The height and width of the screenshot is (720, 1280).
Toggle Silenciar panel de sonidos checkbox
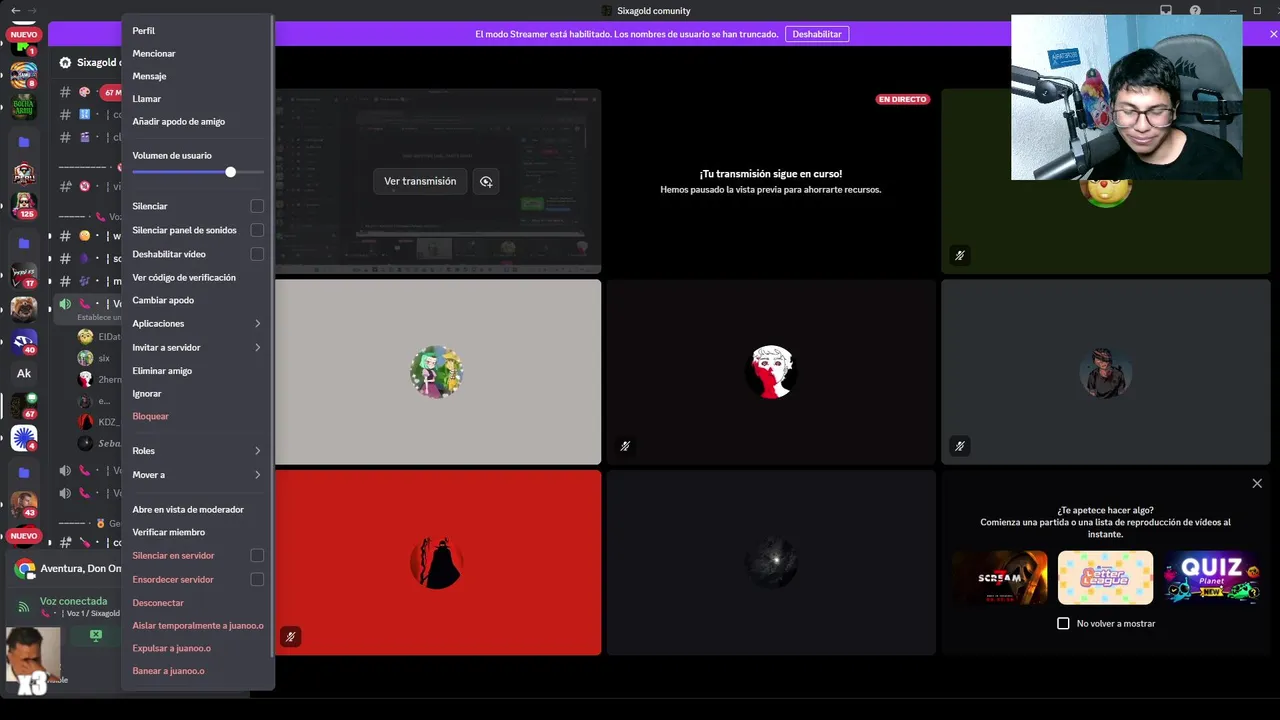[x=257, y=230]
